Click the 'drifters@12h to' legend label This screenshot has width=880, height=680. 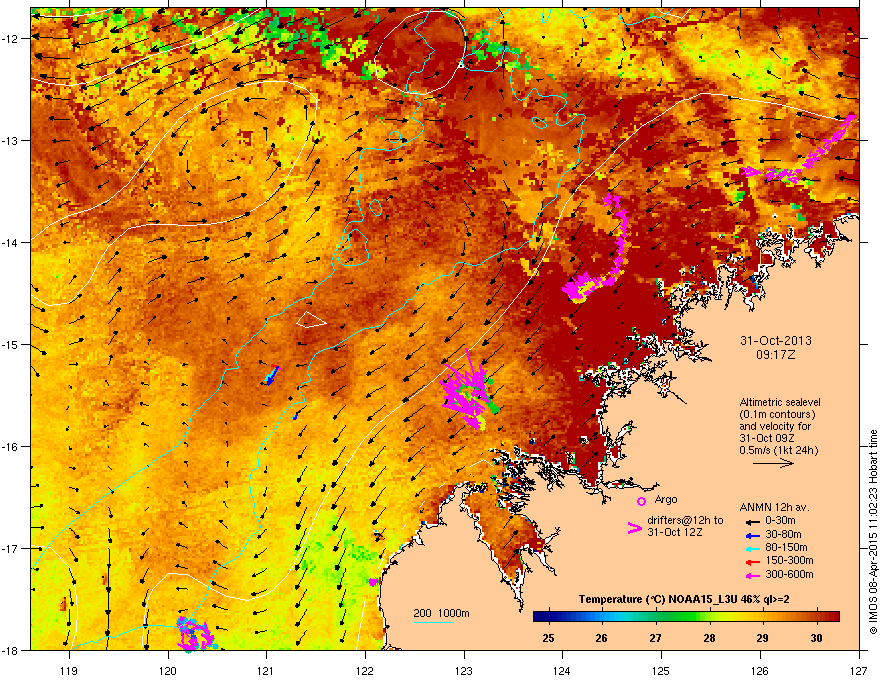(x=685, y=521)
